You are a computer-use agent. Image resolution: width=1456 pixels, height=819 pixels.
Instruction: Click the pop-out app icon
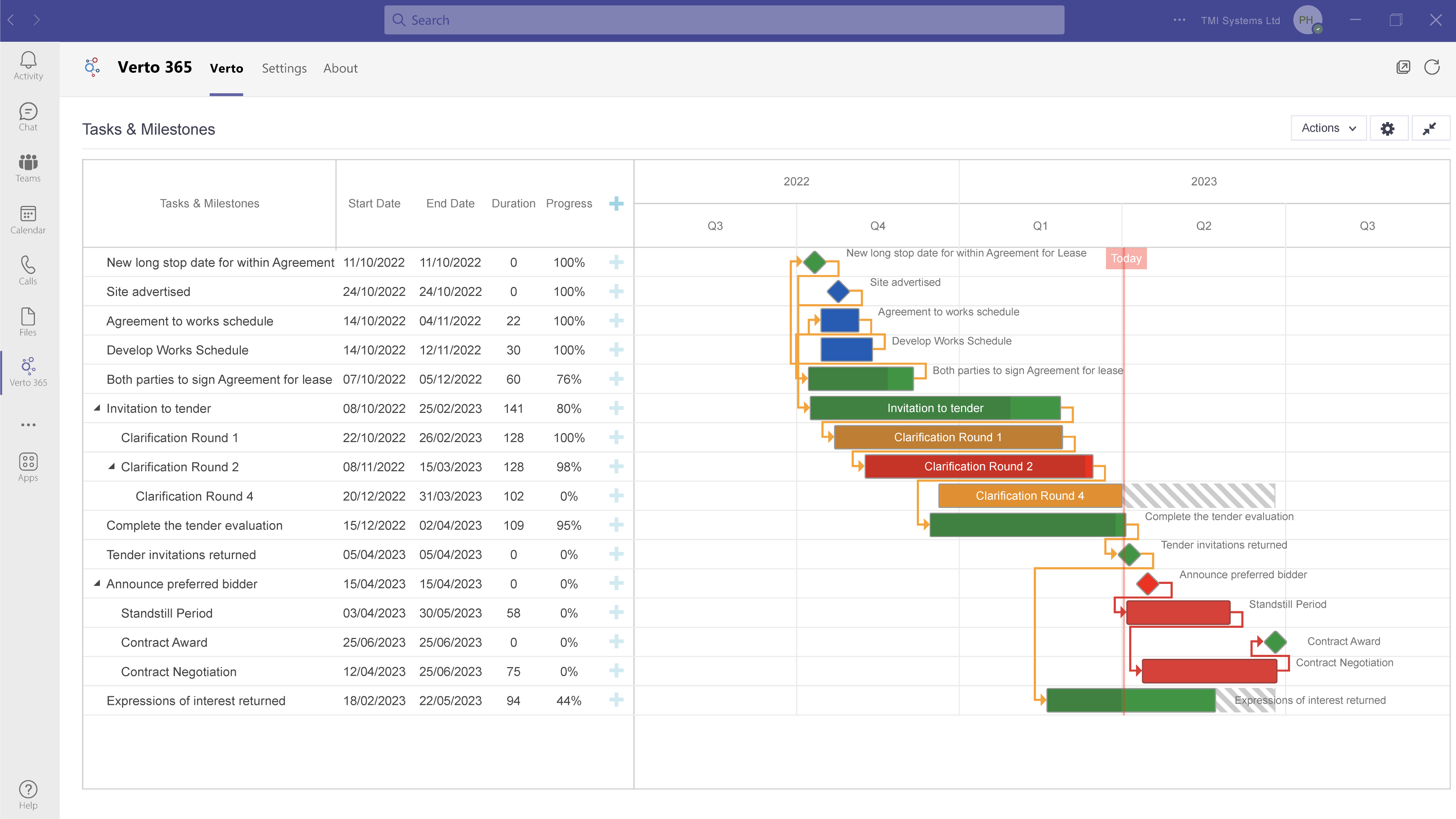click(1403, 67)
